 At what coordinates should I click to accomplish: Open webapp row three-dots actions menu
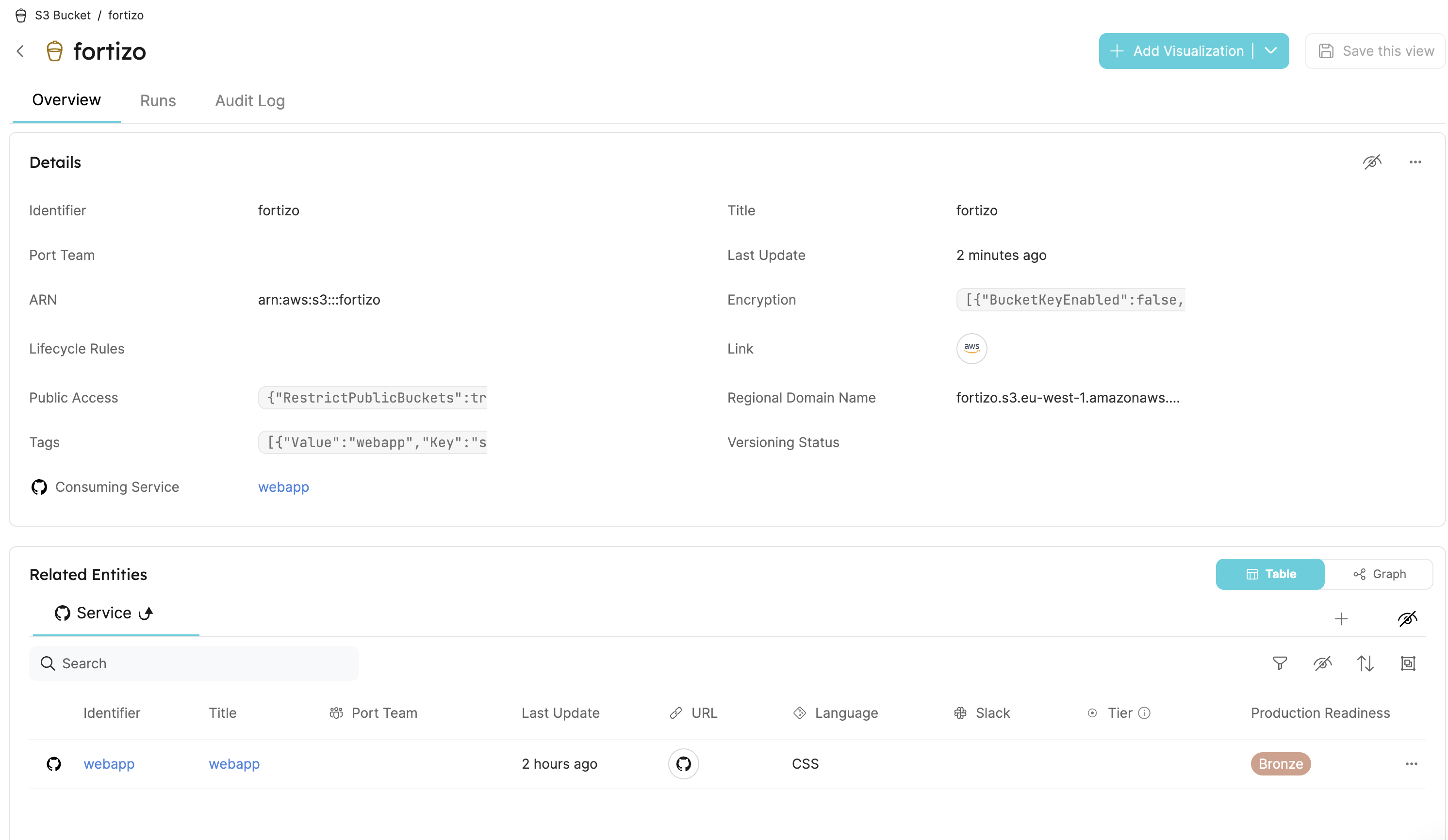pyautogui.click(x=1411, y=764)
